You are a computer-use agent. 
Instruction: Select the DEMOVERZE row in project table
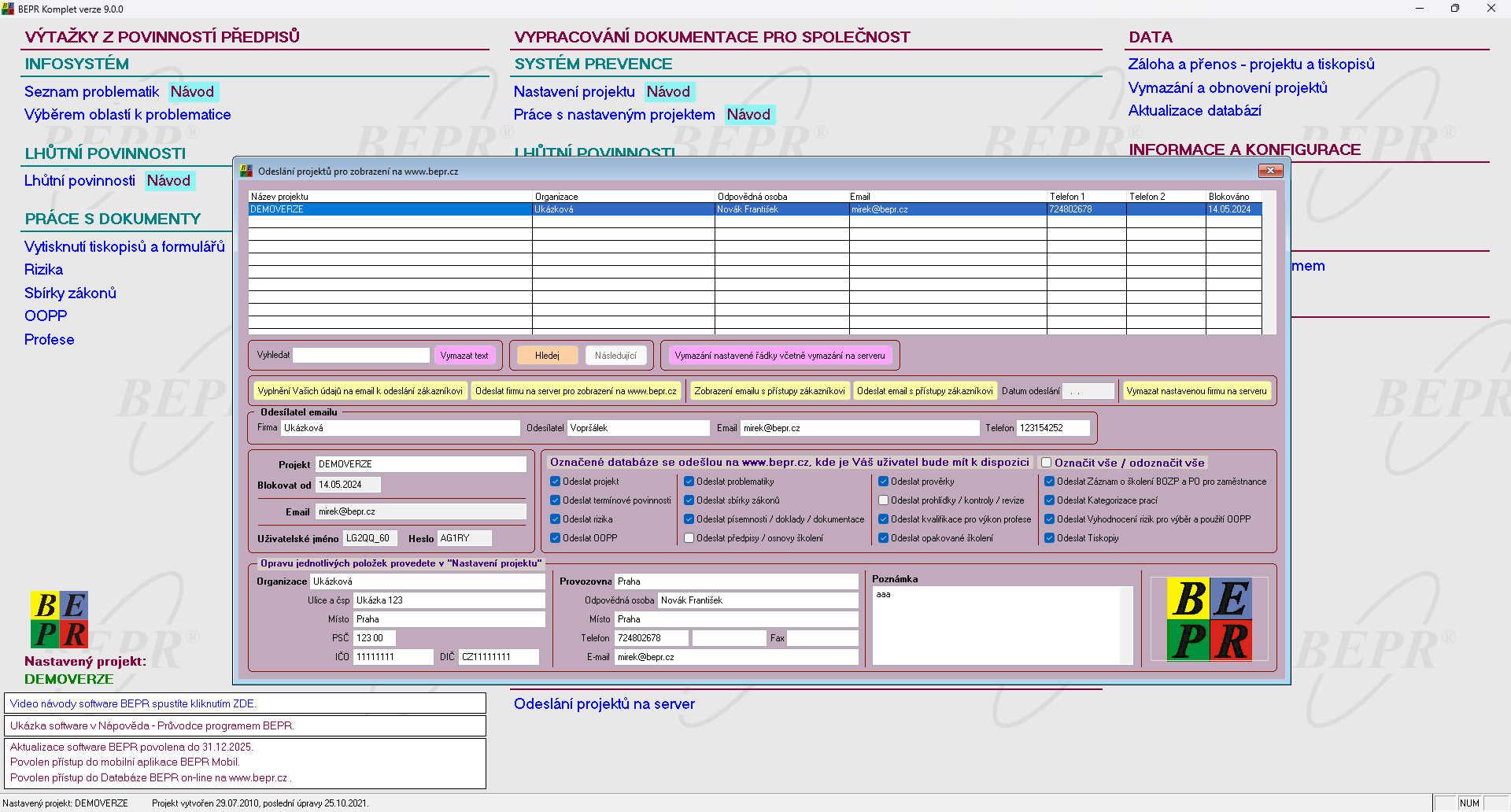pyautogui.click(x=755, y=209)
